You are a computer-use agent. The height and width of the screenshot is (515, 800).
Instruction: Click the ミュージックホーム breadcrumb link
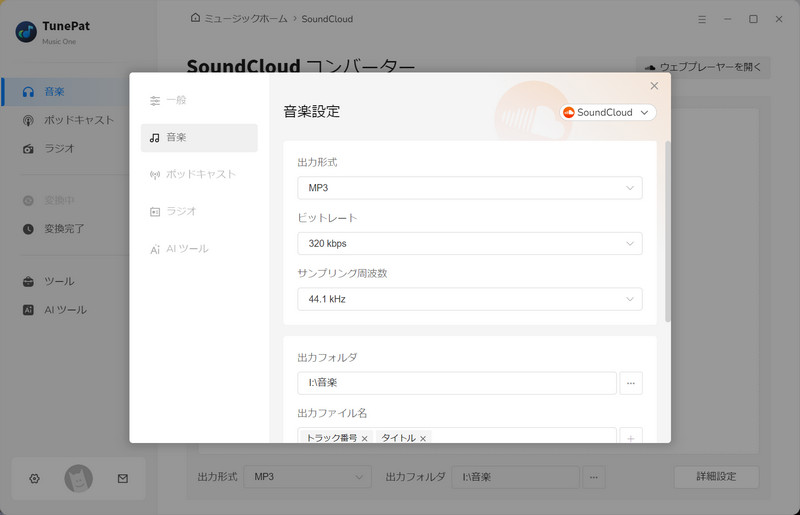246,19
